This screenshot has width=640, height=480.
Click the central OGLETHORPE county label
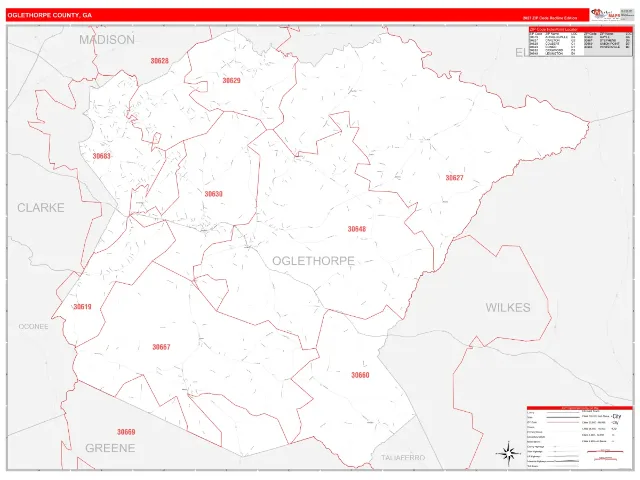coord(313,261)
